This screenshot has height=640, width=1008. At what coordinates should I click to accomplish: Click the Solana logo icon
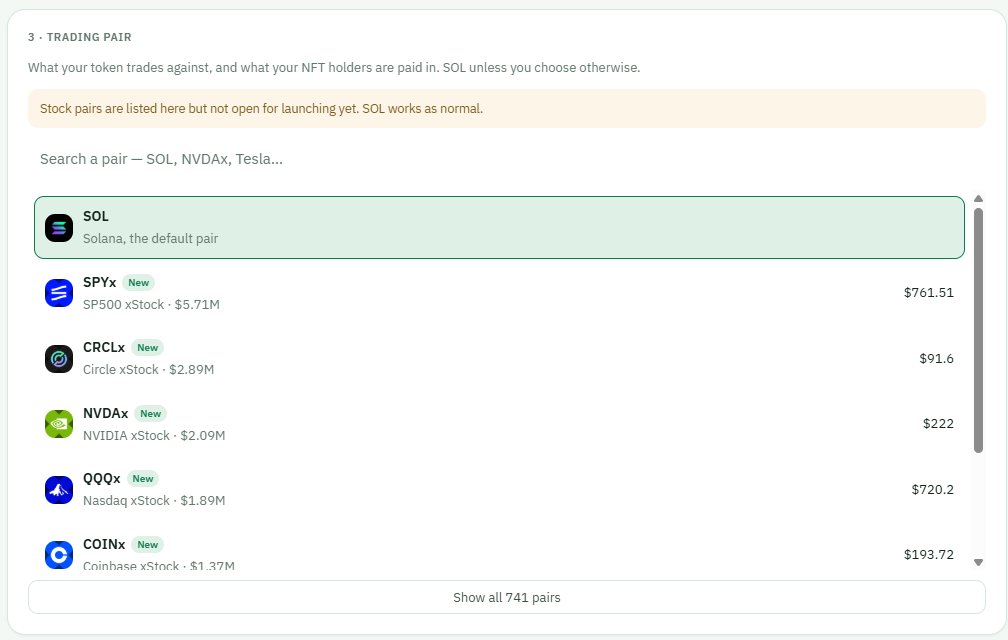click(58, 228)
